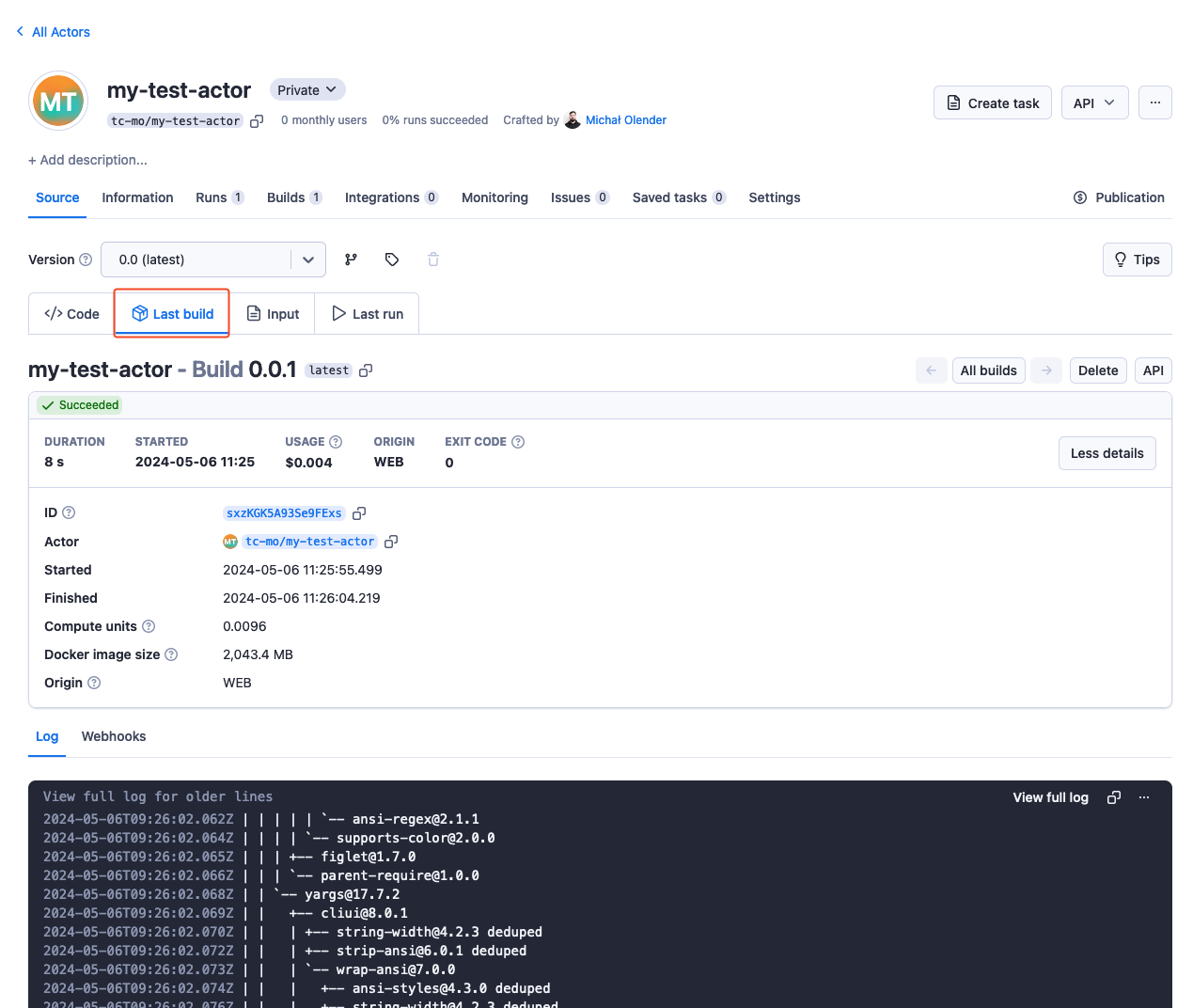Show help for the Usage field

tap(336, 442)
